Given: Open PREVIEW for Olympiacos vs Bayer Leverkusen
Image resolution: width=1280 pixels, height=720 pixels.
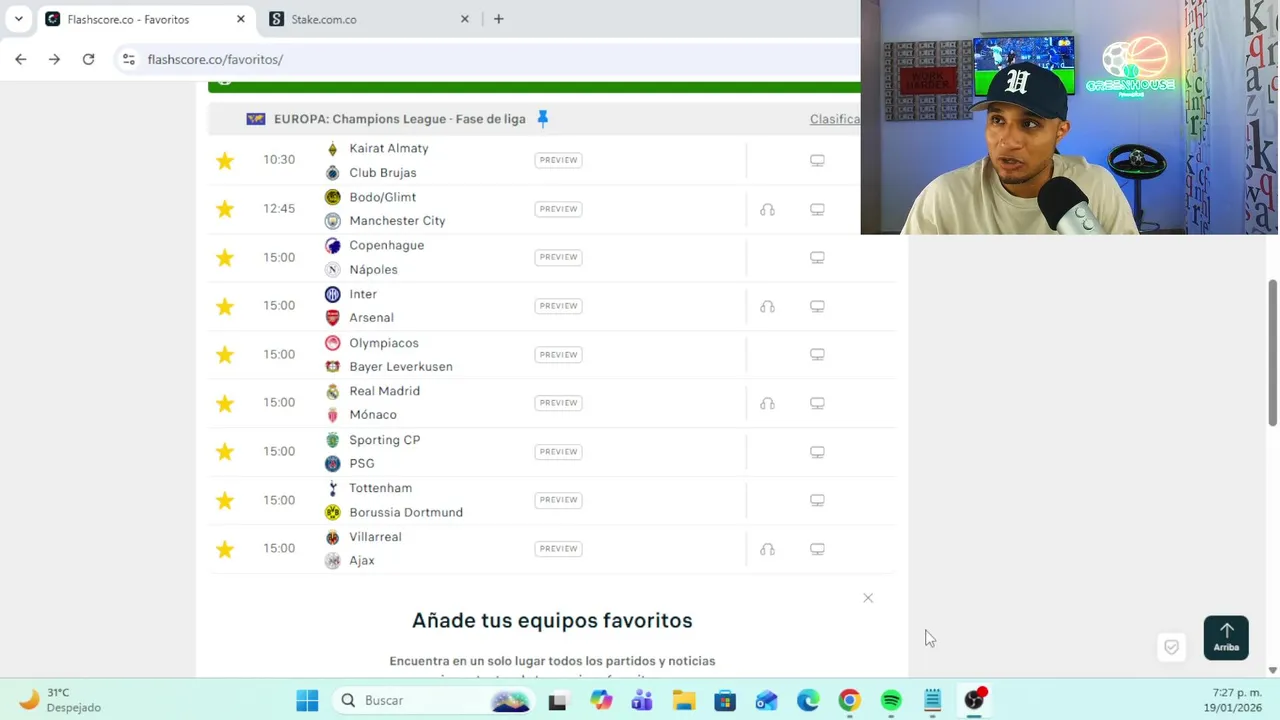Looking at the screenshot, I should pyautogui.click(x=558, y=355).
